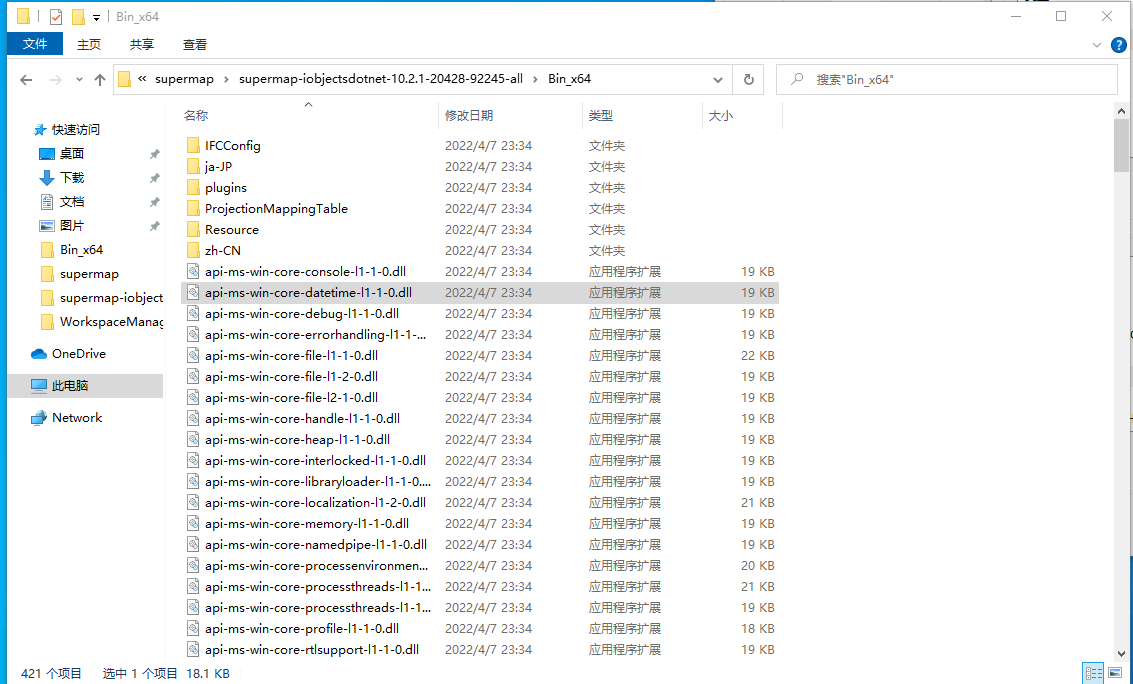Select api-ms-win-core-namedpipe-l1-1-0.dll file icon
This screenshot has height=684, width=1133.
pos(192,543)
